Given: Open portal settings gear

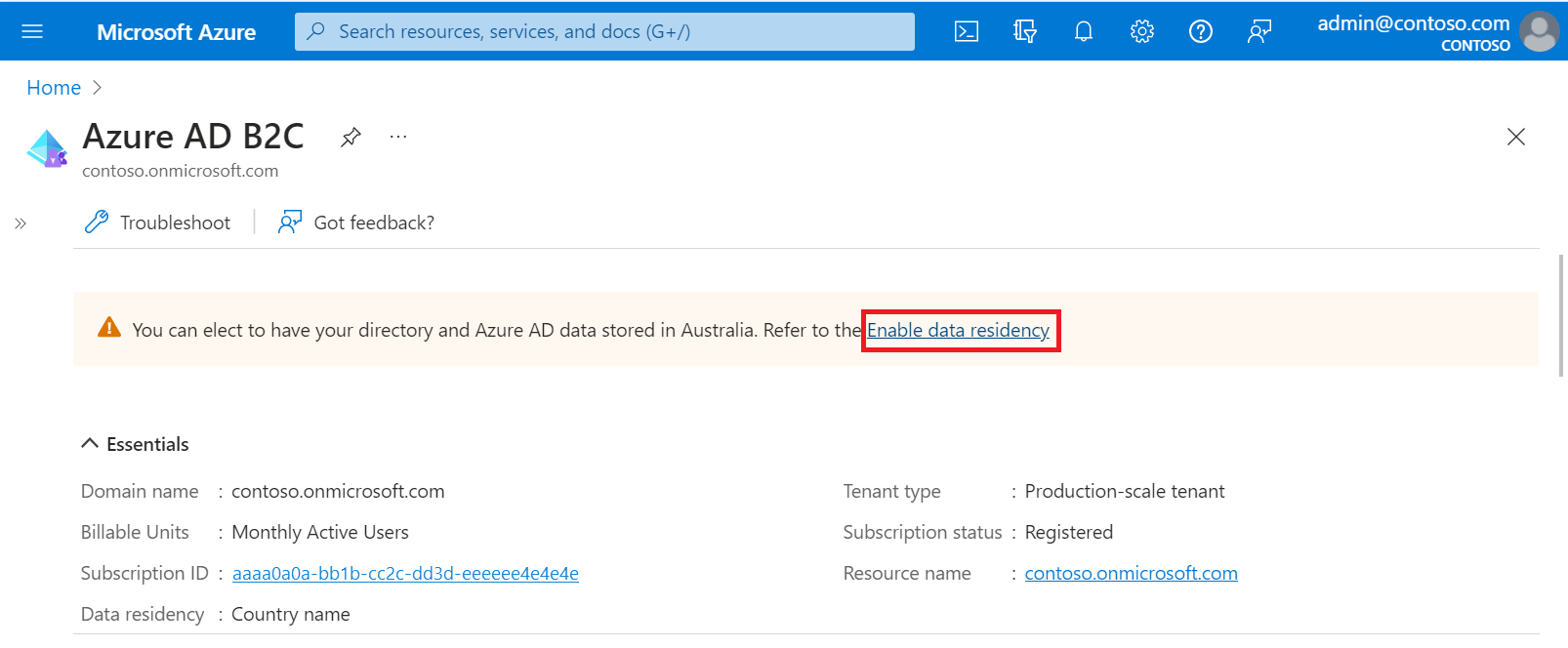Looking at the screenshot, I should click(x=1141, y=31).
